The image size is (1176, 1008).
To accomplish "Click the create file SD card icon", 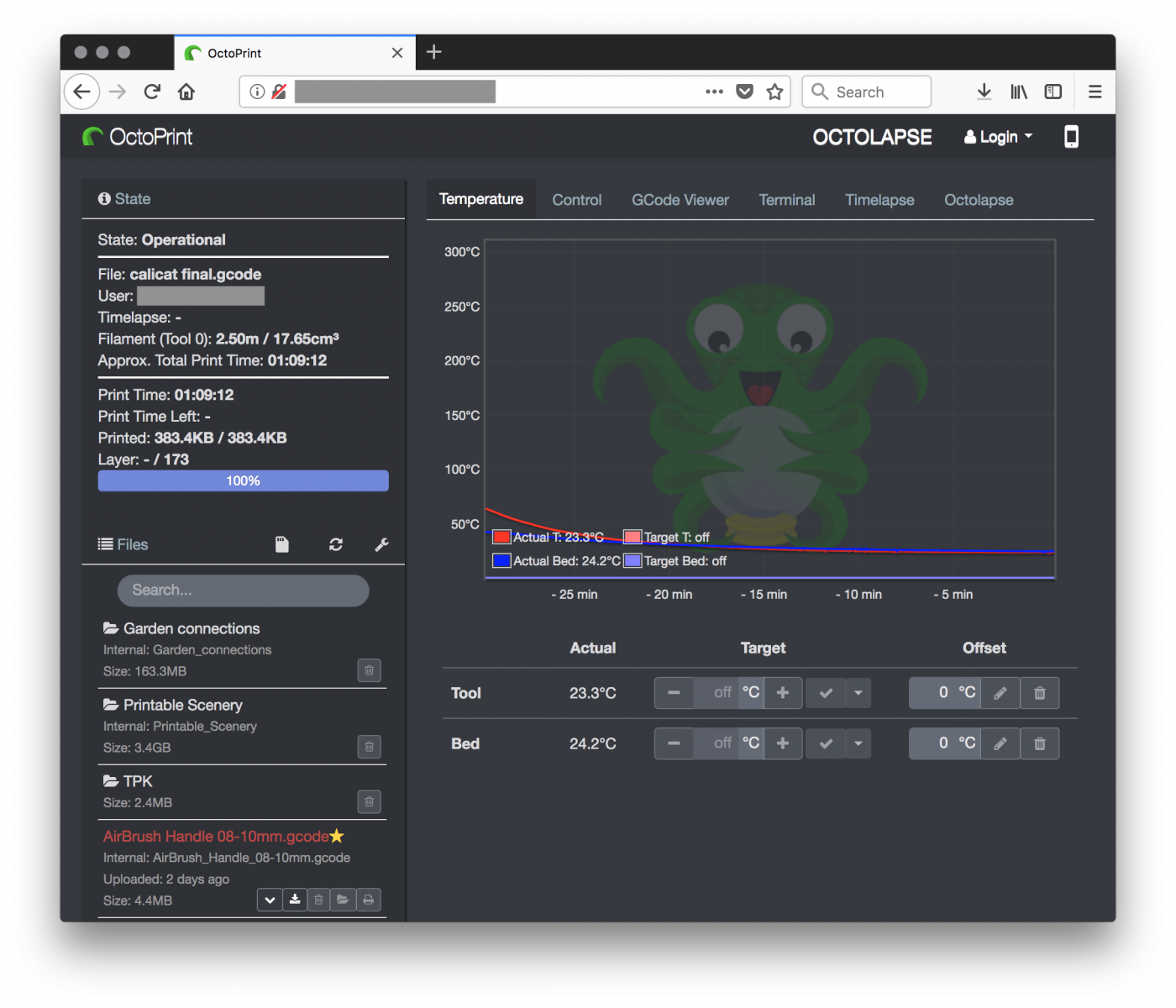I will (x=282, y=544).
